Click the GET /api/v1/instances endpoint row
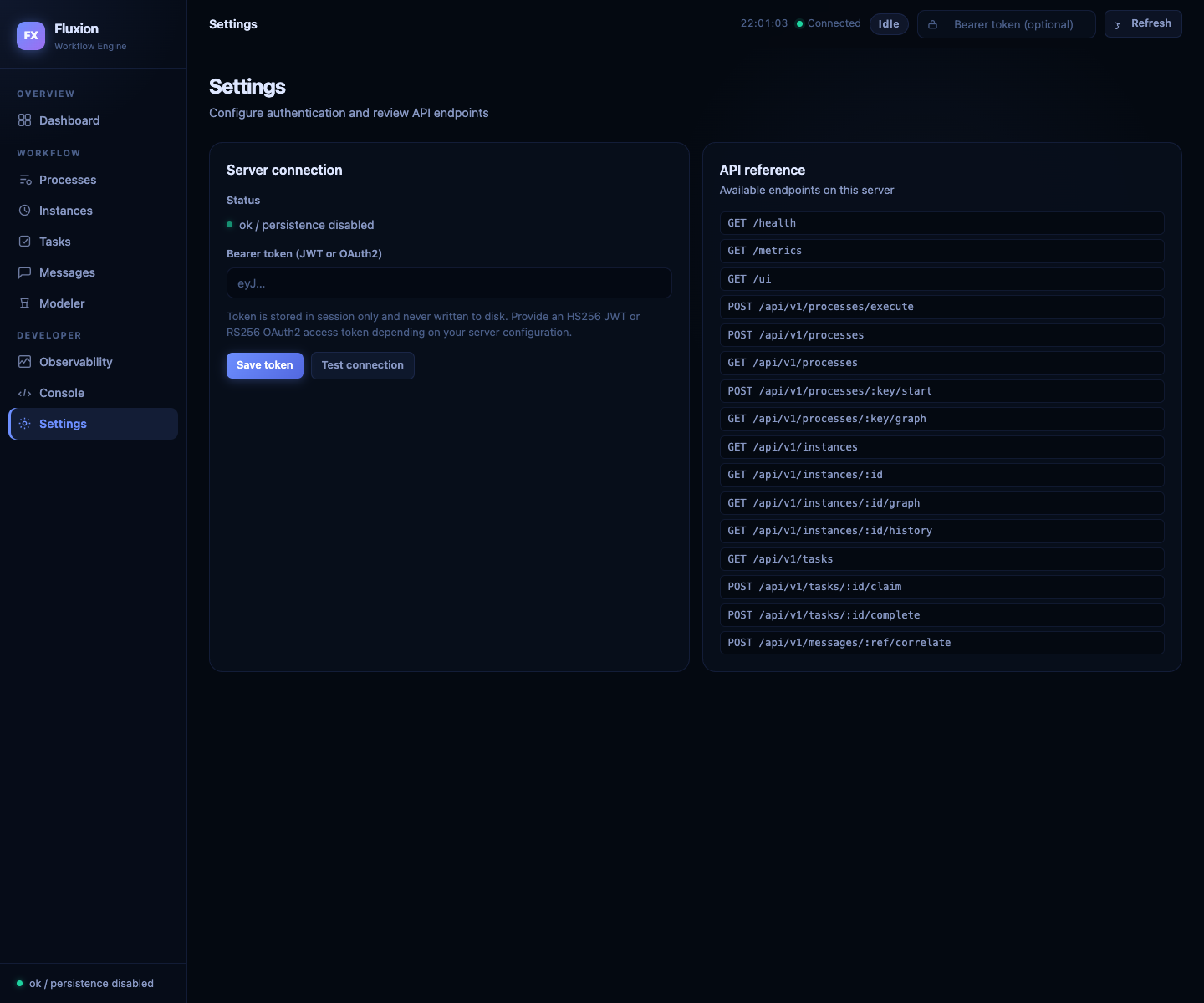The width and height of the screenshot is (1204, 1003). (x=942, y=447)
